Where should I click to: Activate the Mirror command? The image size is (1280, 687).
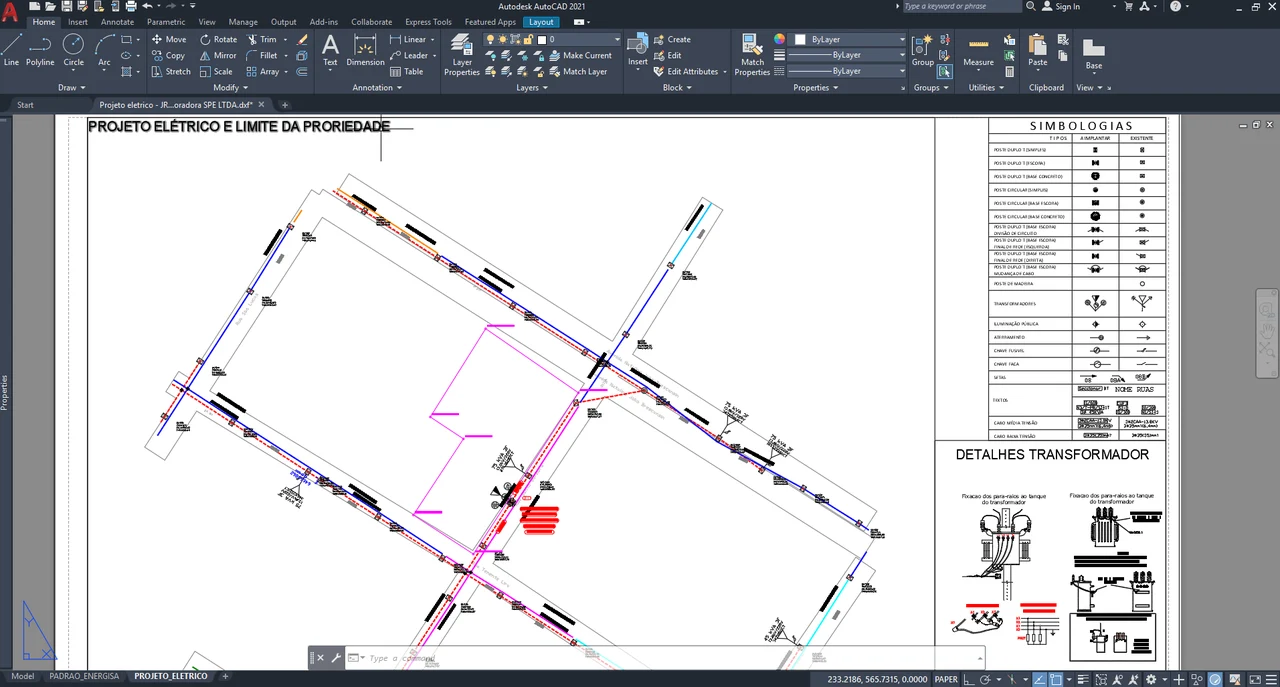[x=217, y=56]
